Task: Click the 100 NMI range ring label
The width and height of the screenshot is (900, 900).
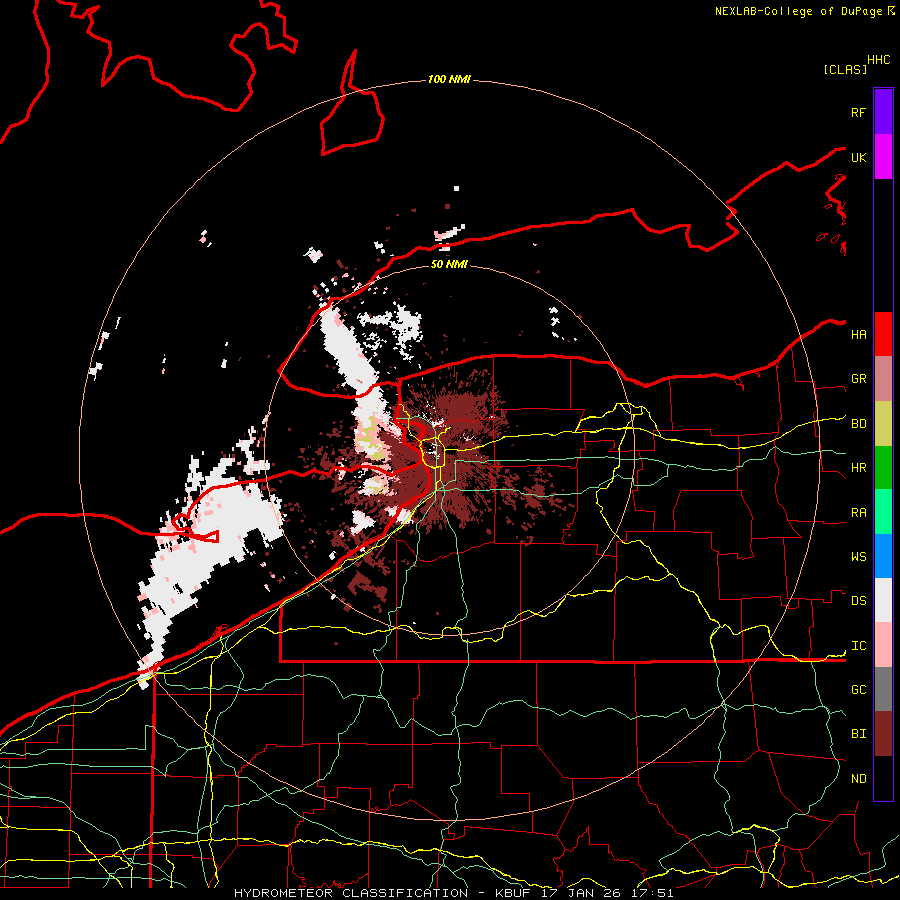Action: (449, 79)
